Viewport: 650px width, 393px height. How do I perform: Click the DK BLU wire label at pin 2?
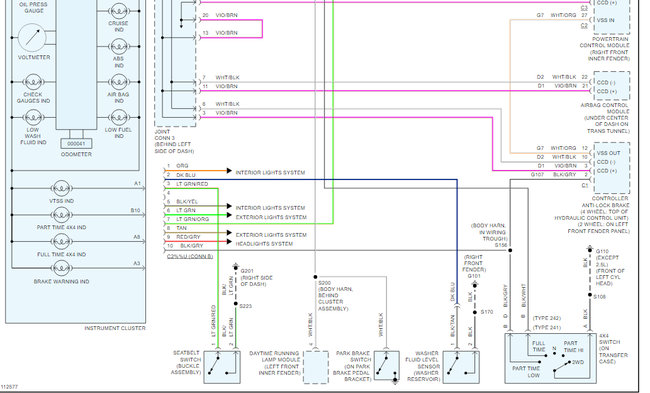click(x=186, y=175)
